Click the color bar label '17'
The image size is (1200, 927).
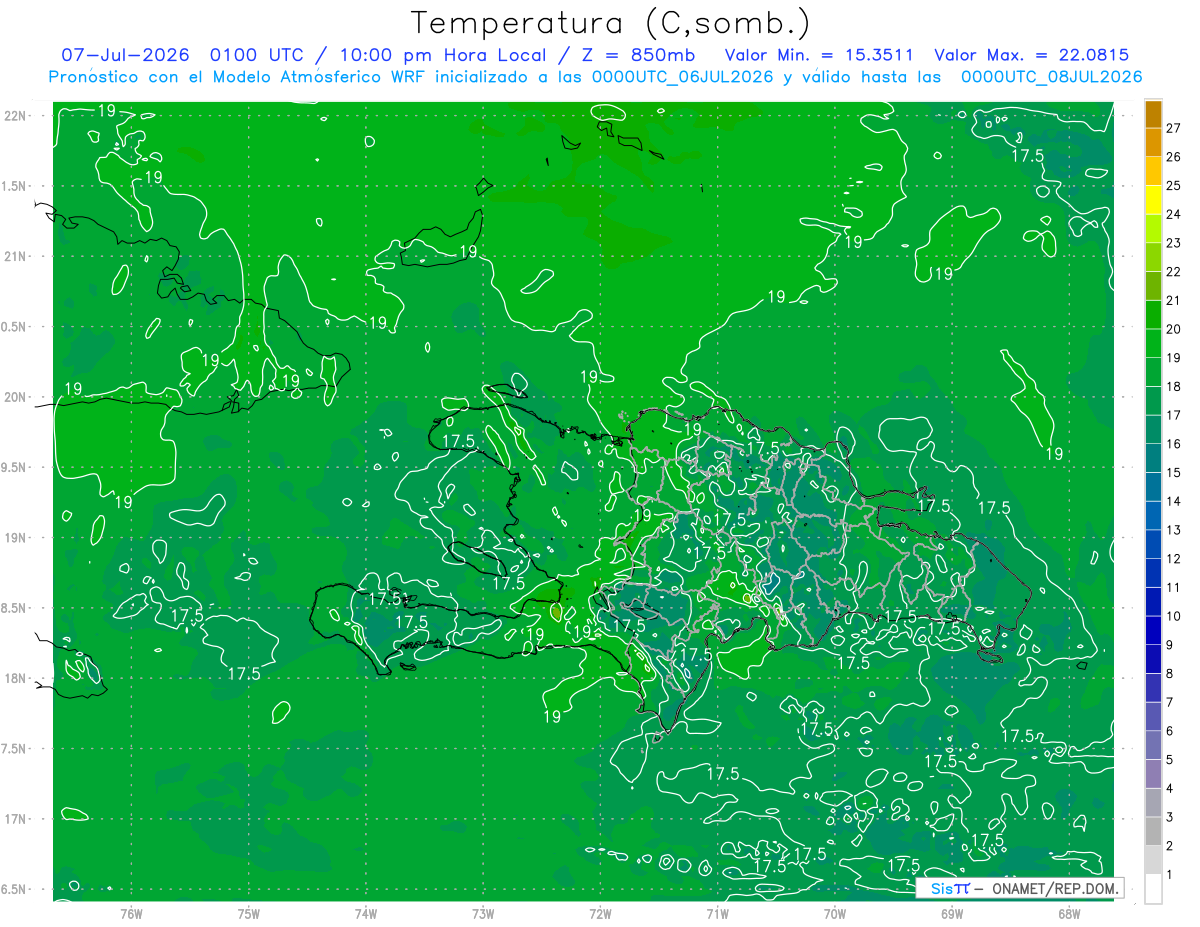[1174, 415]
